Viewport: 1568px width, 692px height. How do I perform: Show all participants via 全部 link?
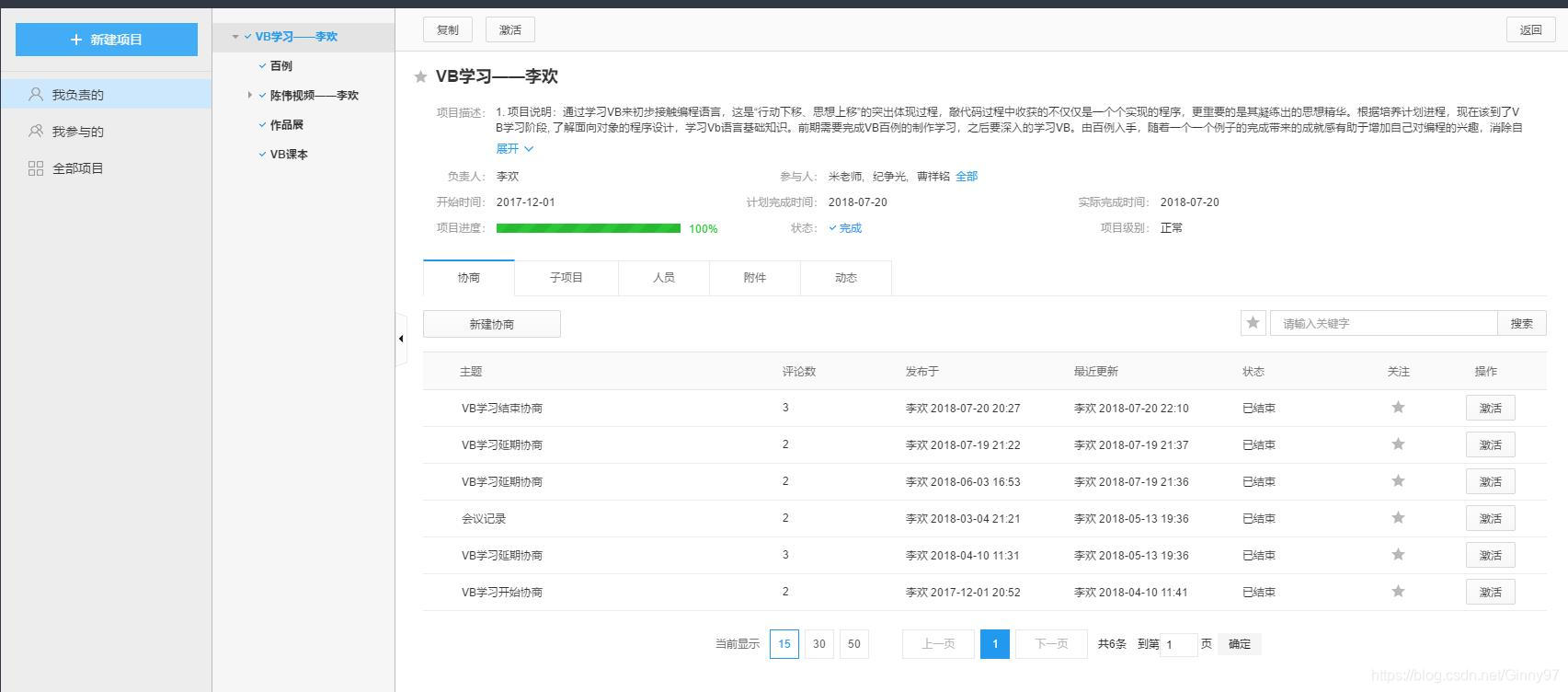[x=967, y=176]
